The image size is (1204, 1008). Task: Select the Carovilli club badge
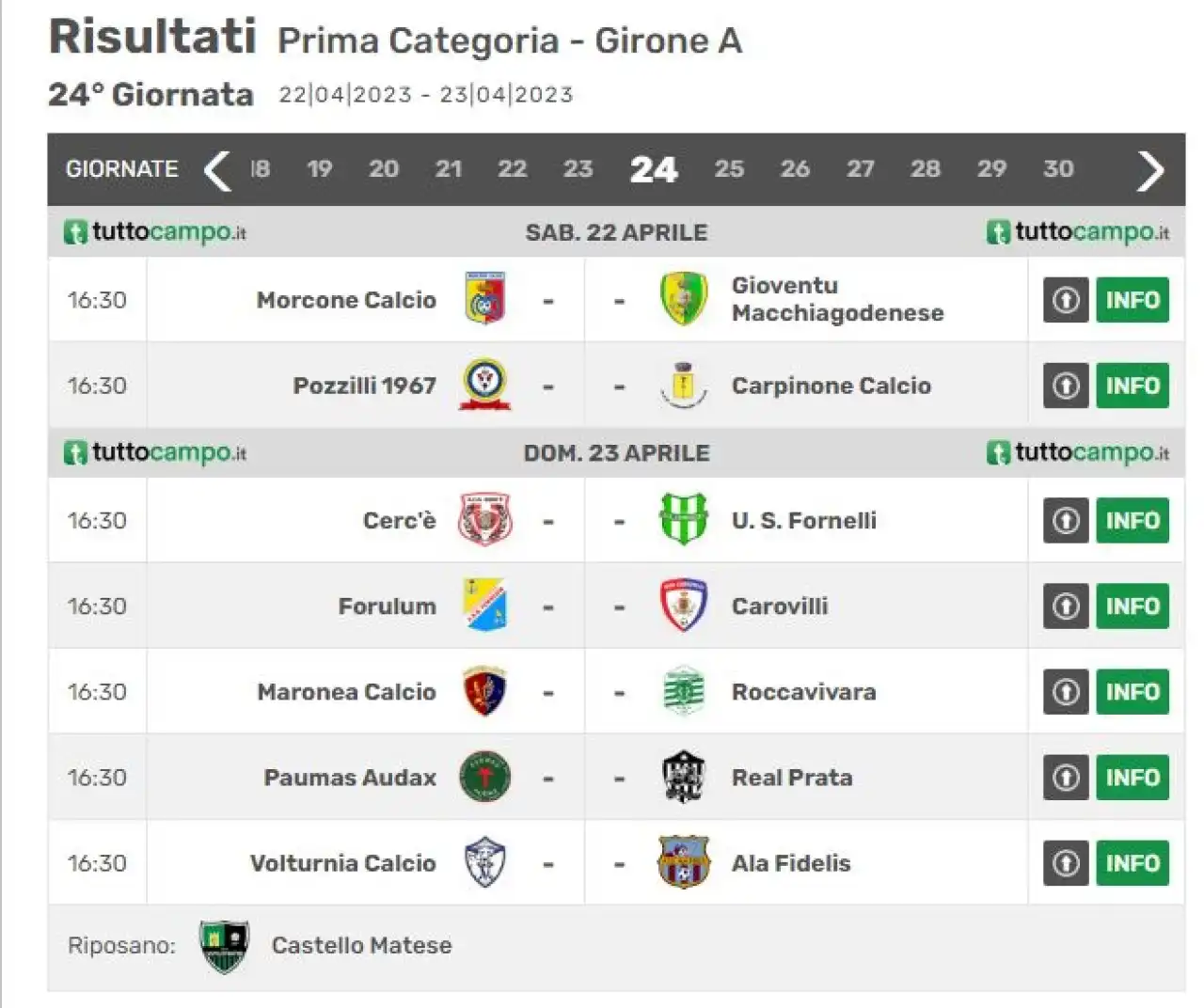[x=683, y=606]
